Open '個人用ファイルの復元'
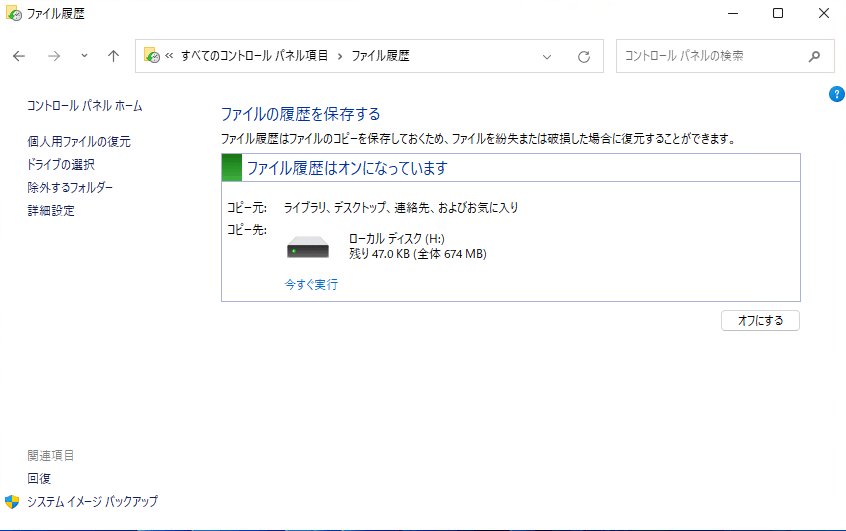The image size is (846, 531). tap(78, 142)
